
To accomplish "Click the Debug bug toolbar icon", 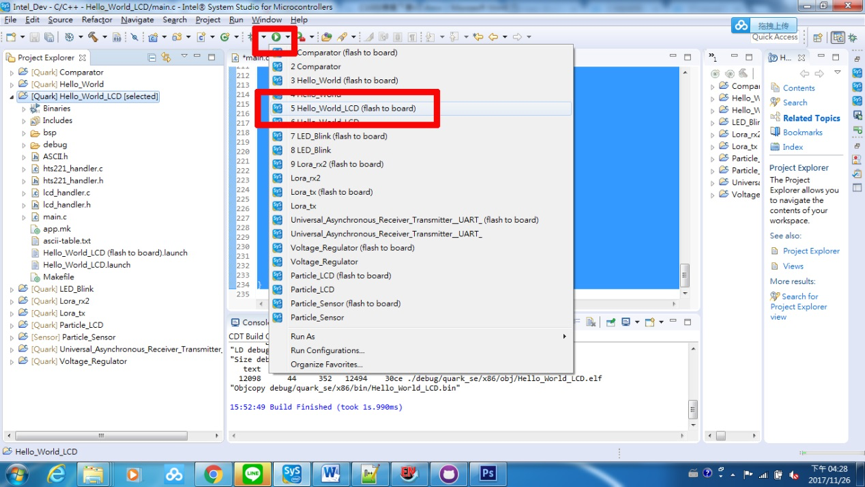I will coord(251,37).
